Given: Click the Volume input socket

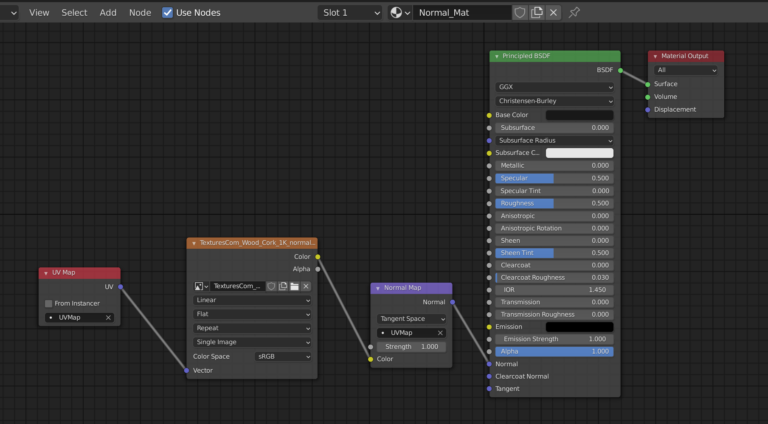Looking at the screenshot, I should pyautogui.click(x=648, y=97).
